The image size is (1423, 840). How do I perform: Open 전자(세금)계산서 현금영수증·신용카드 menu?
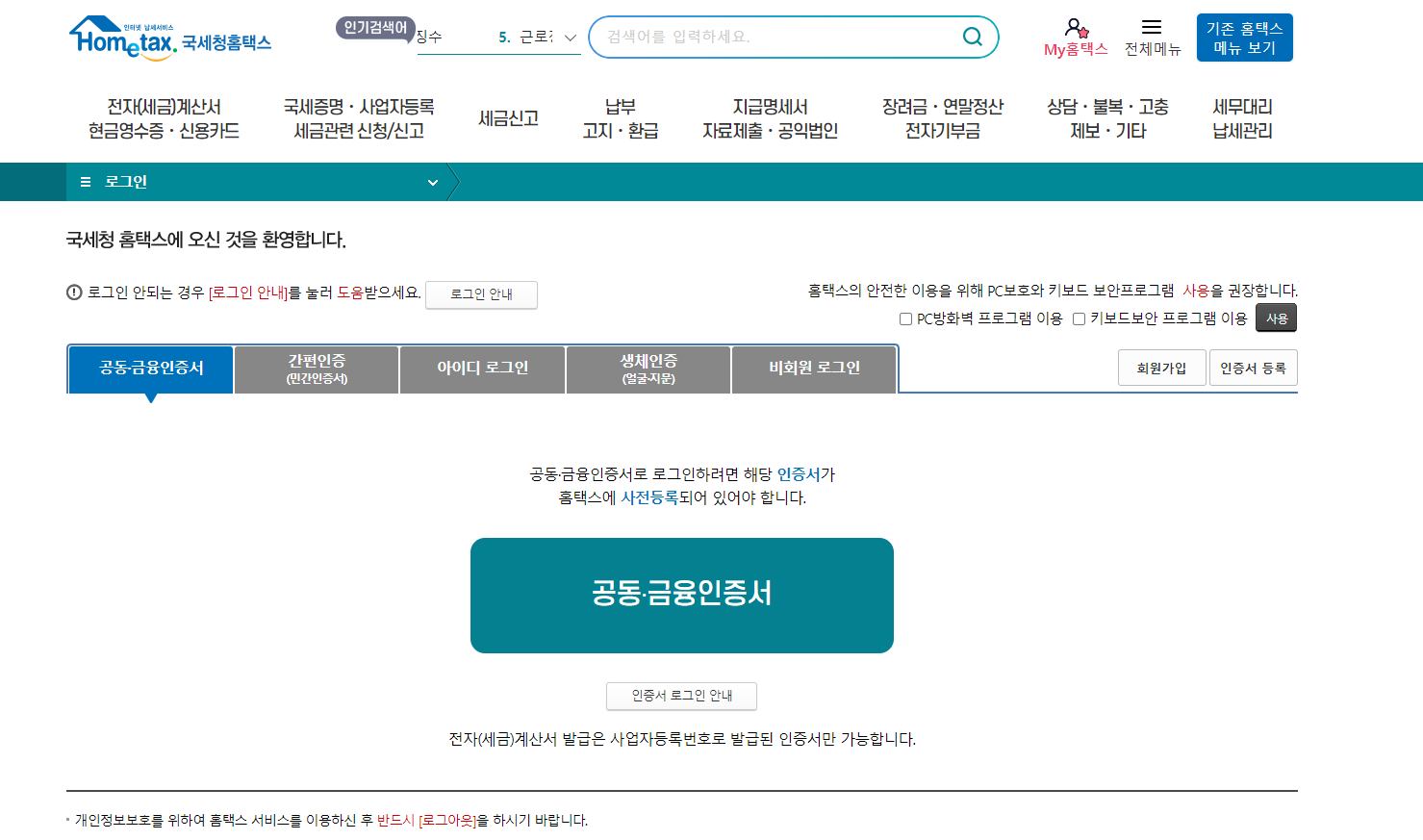point(164,118)
